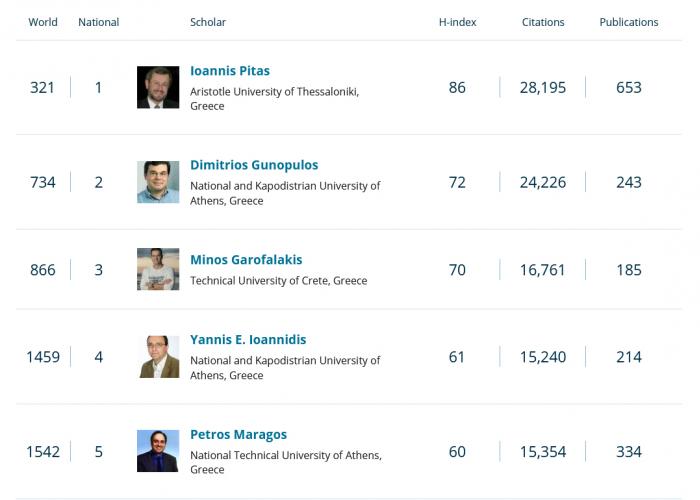700x500 pixels.
Task: Click Minos Garofalakis profile photo
Action: [x=158, y=269]
